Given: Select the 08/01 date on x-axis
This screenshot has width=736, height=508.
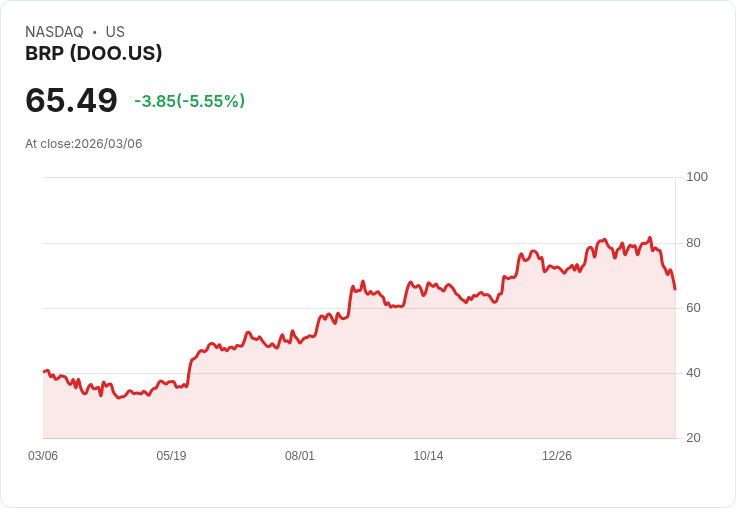Looking at the screenshot, I should point(300,456).
